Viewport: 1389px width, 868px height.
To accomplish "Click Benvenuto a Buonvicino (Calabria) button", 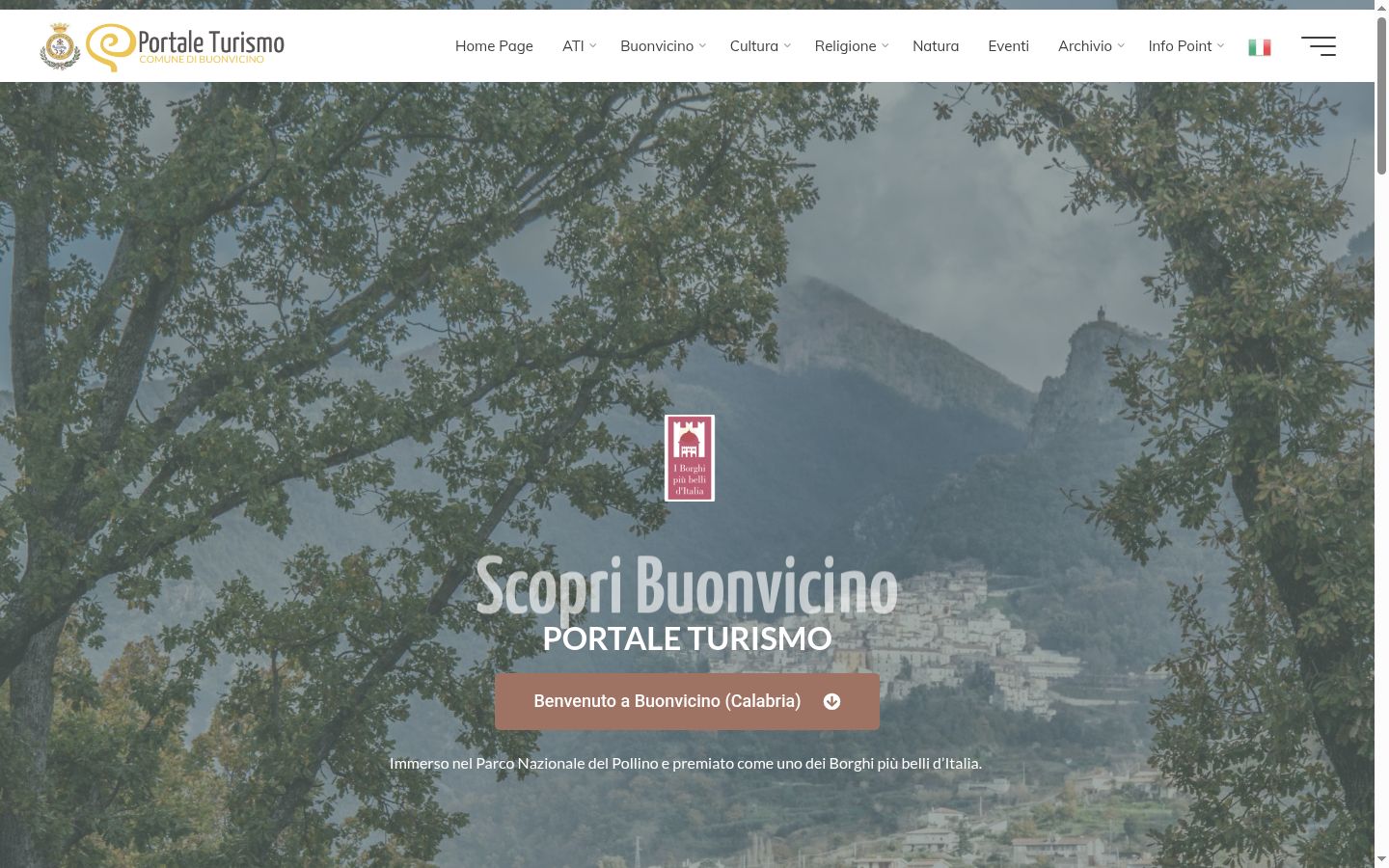I will 687,701.
